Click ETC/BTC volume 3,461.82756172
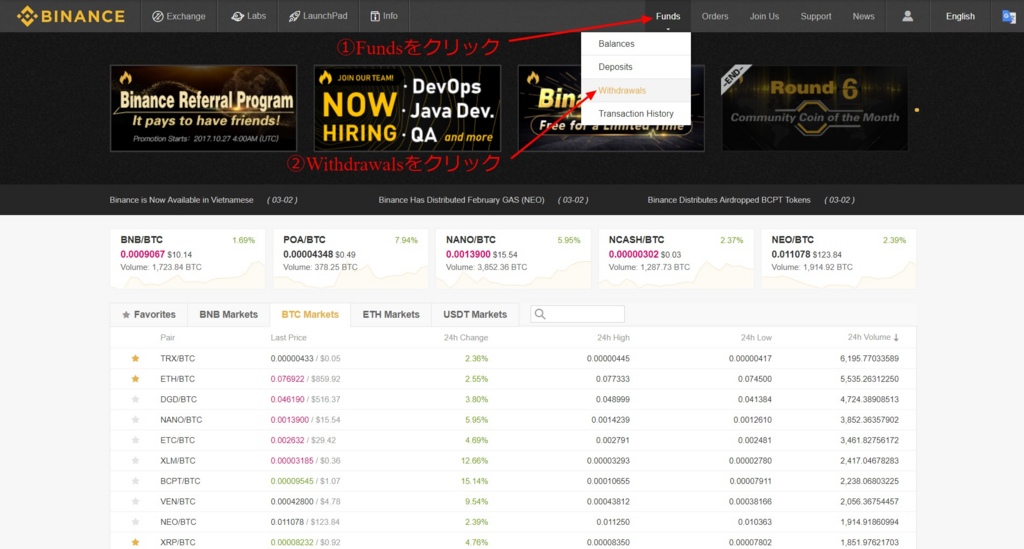This screenshot has height=549, width=1024. (869, 440)
